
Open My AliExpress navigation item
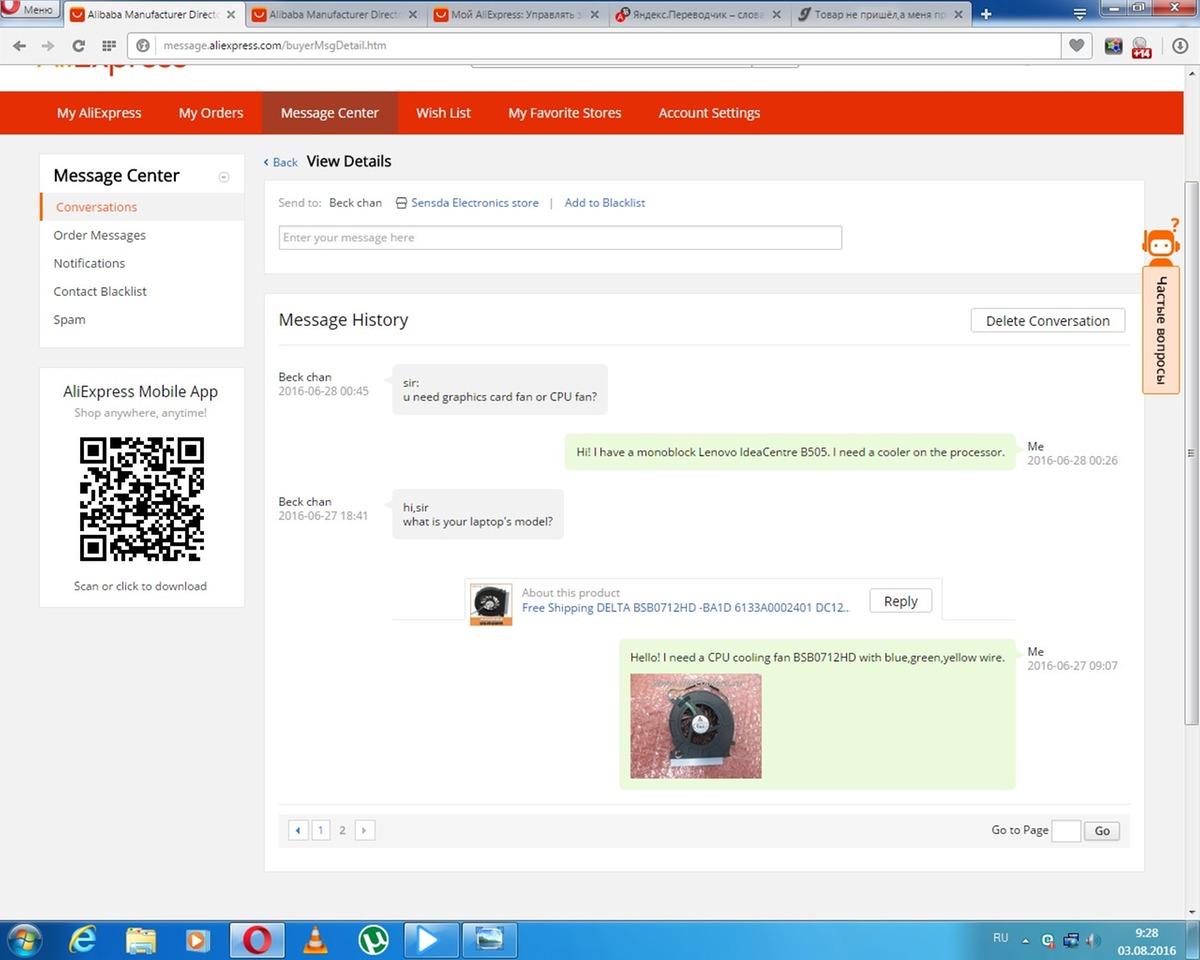tap(99, 113)
